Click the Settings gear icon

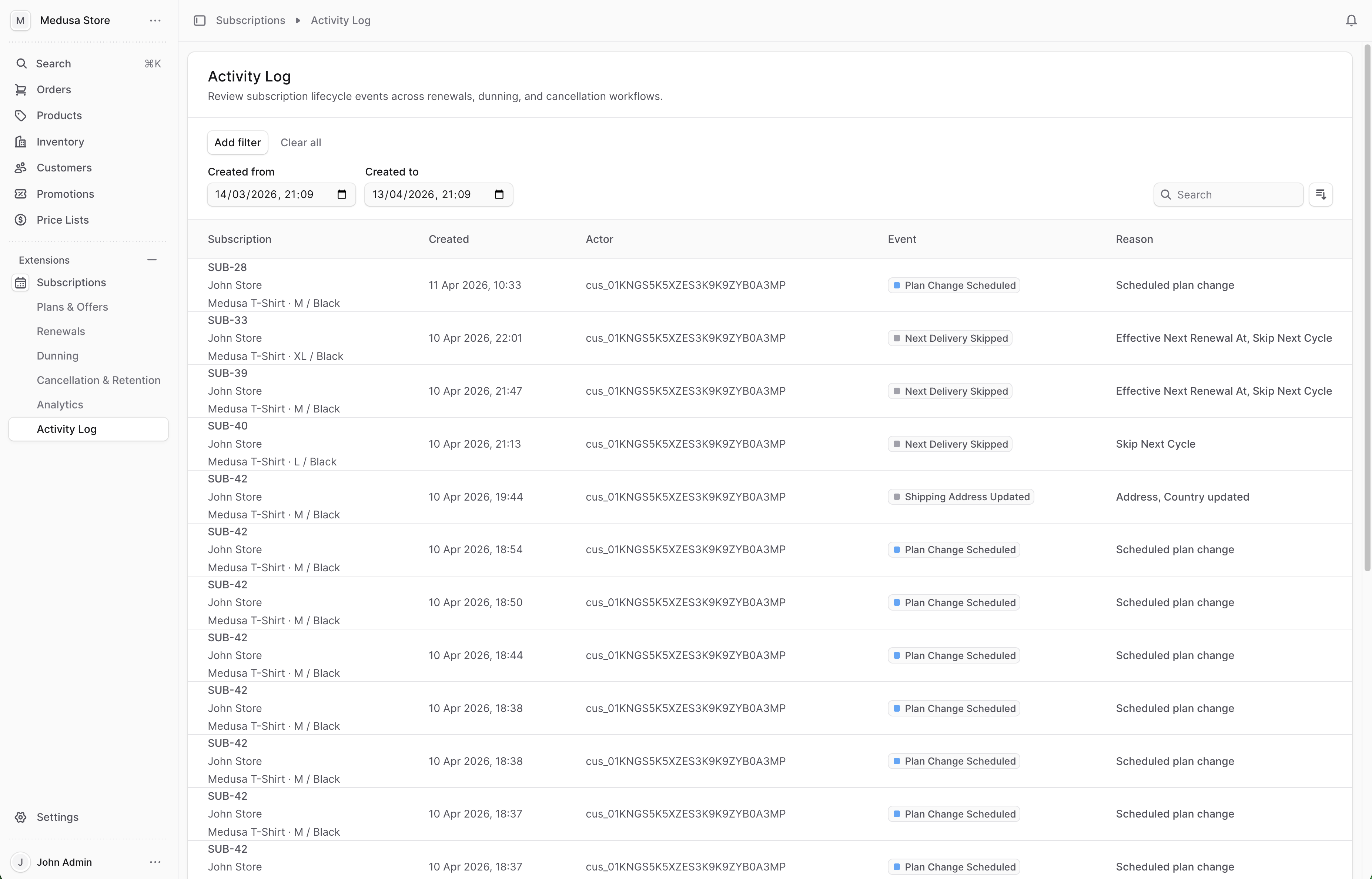pyautogui.click(x=21, y=817)
